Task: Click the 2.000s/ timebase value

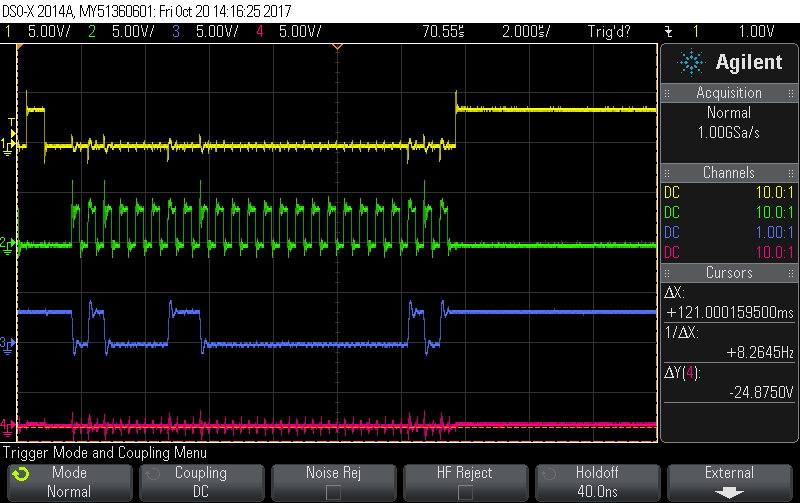Action: coord(526,32)
